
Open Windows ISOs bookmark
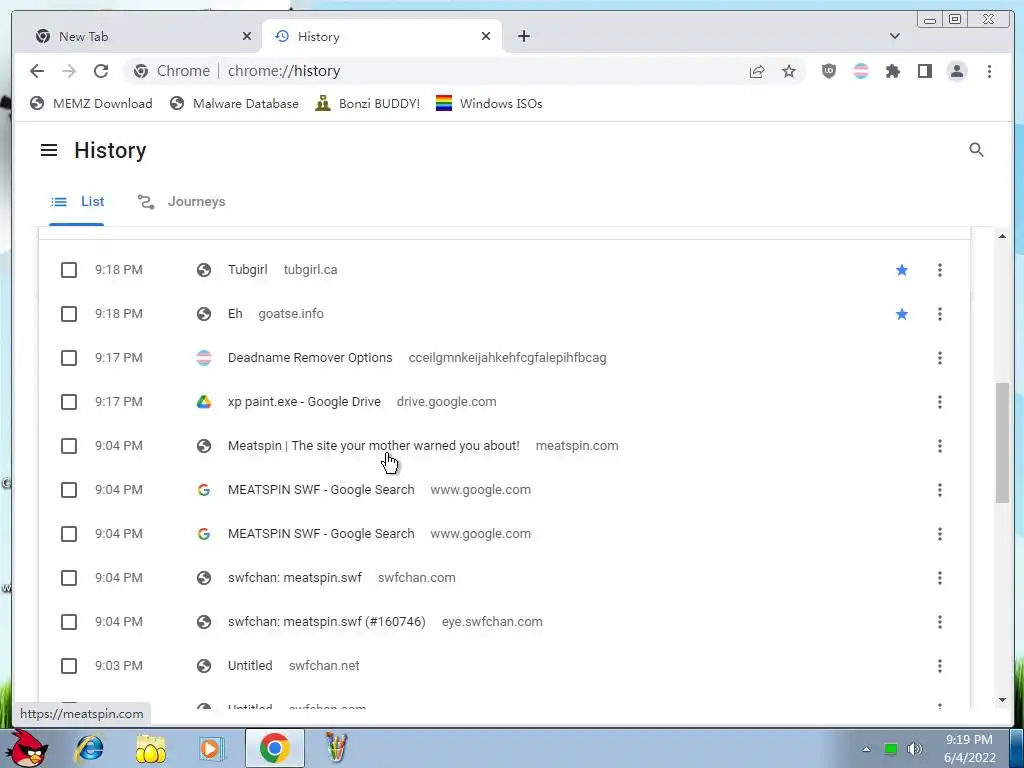[489, 104]
